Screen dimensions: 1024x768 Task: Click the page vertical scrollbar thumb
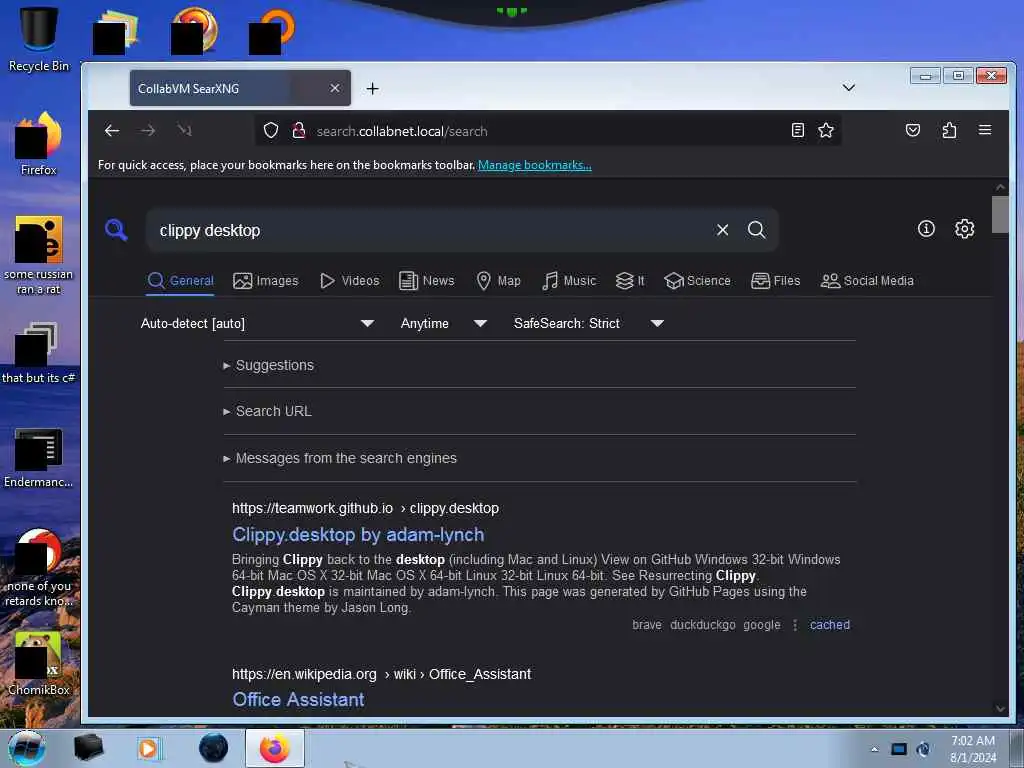pos(1000,214)
